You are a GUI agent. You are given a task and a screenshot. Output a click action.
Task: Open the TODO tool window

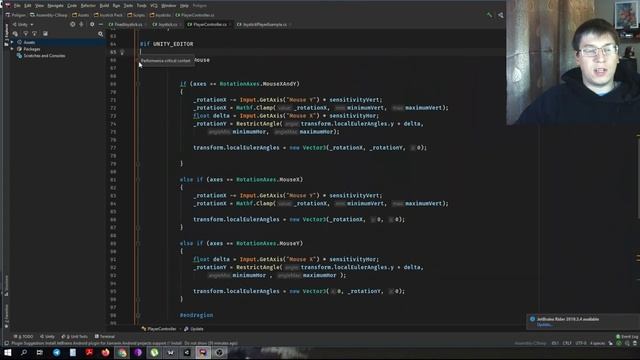pyautogui.click(x=23, y=336)
